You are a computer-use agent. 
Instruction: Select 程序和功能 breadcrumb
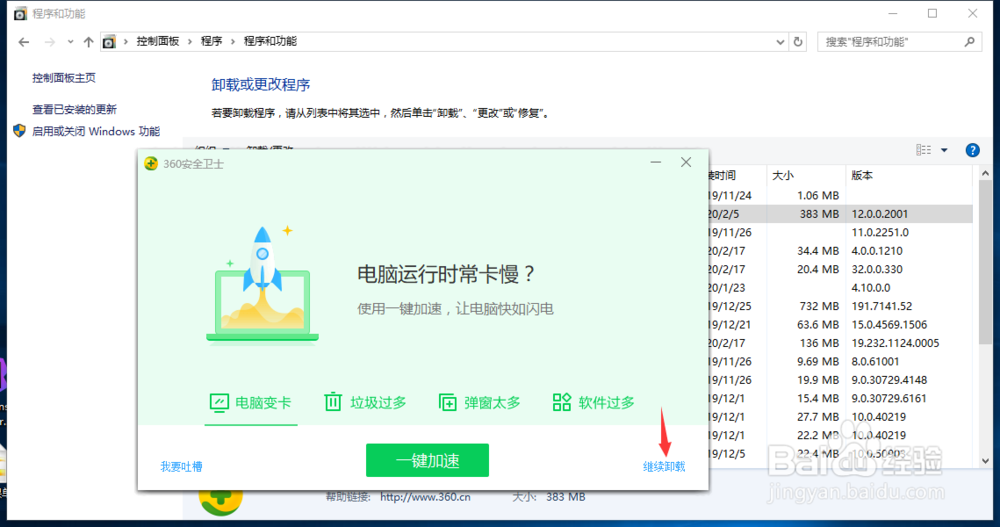(270, 41)
